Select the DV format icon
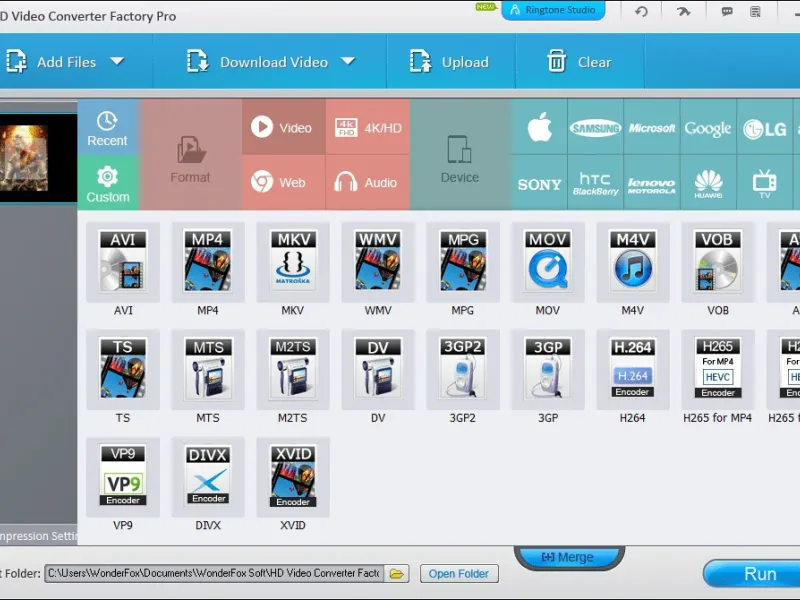 pyautogui.click(x=378, y=369)
